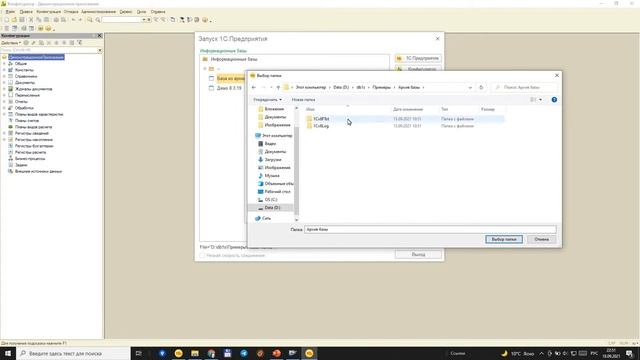Screen dimensions: 640x360
Task: Expand the Общие tree node
Action: click(4, 64)
